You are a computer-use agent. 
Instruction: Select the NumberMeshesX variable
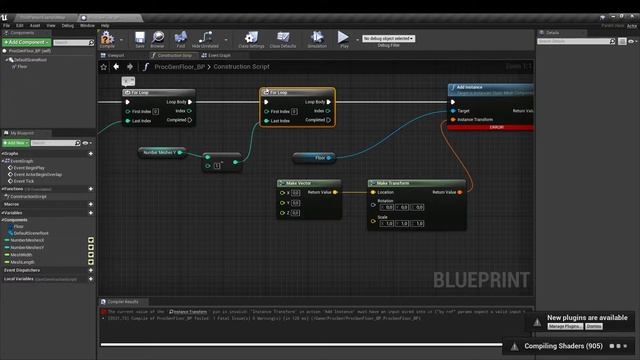point(27,240)
